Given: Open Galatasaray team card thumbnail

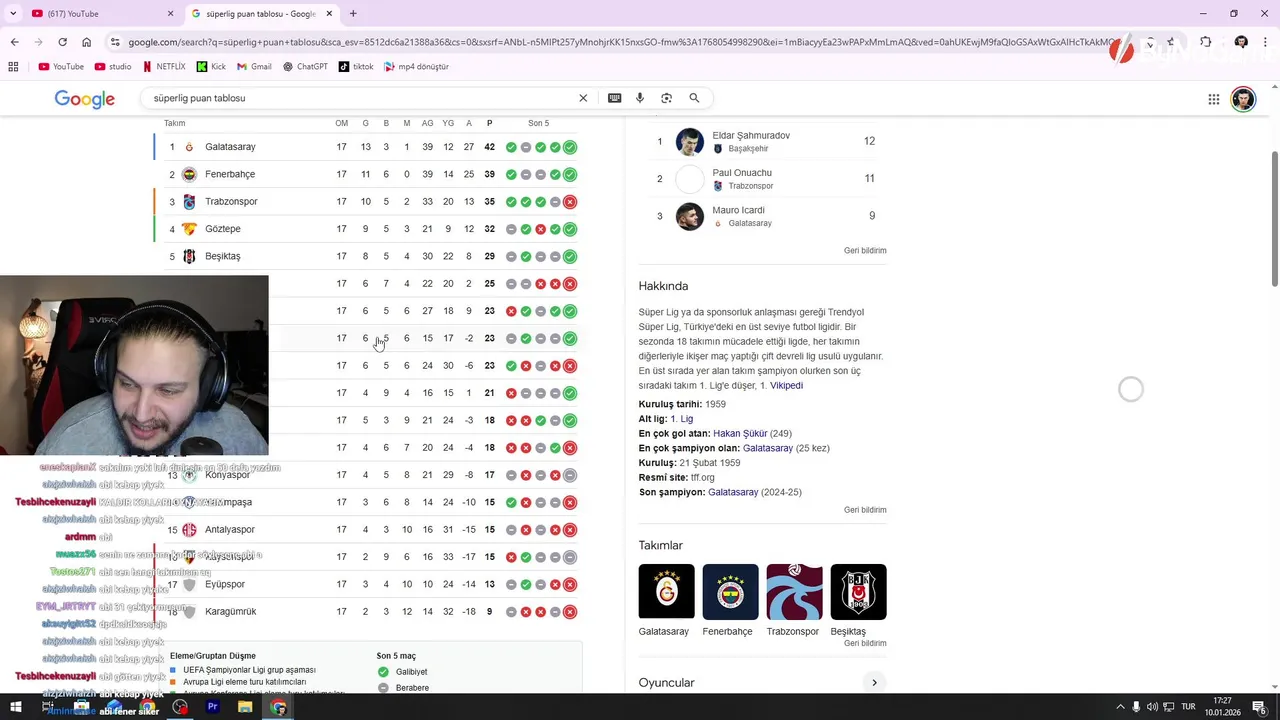Looking at the screenshot, I should coord(666,600).
